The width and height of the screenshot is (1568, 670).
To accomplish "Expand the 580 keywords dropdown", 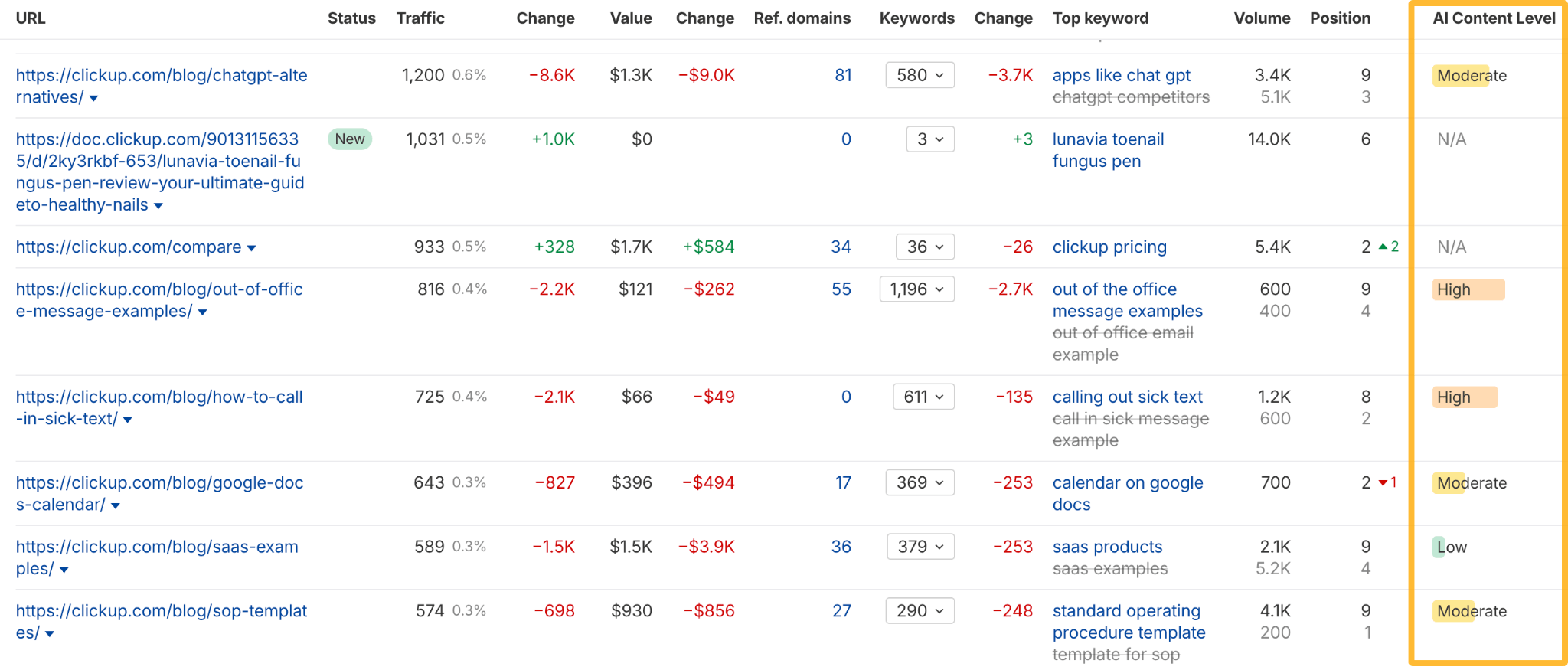I will coord(920,75).
